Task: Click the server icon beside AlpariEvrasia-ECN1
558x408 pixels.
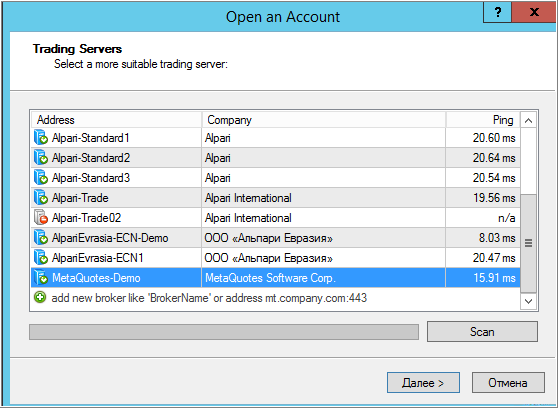Action: click(41, 257)
